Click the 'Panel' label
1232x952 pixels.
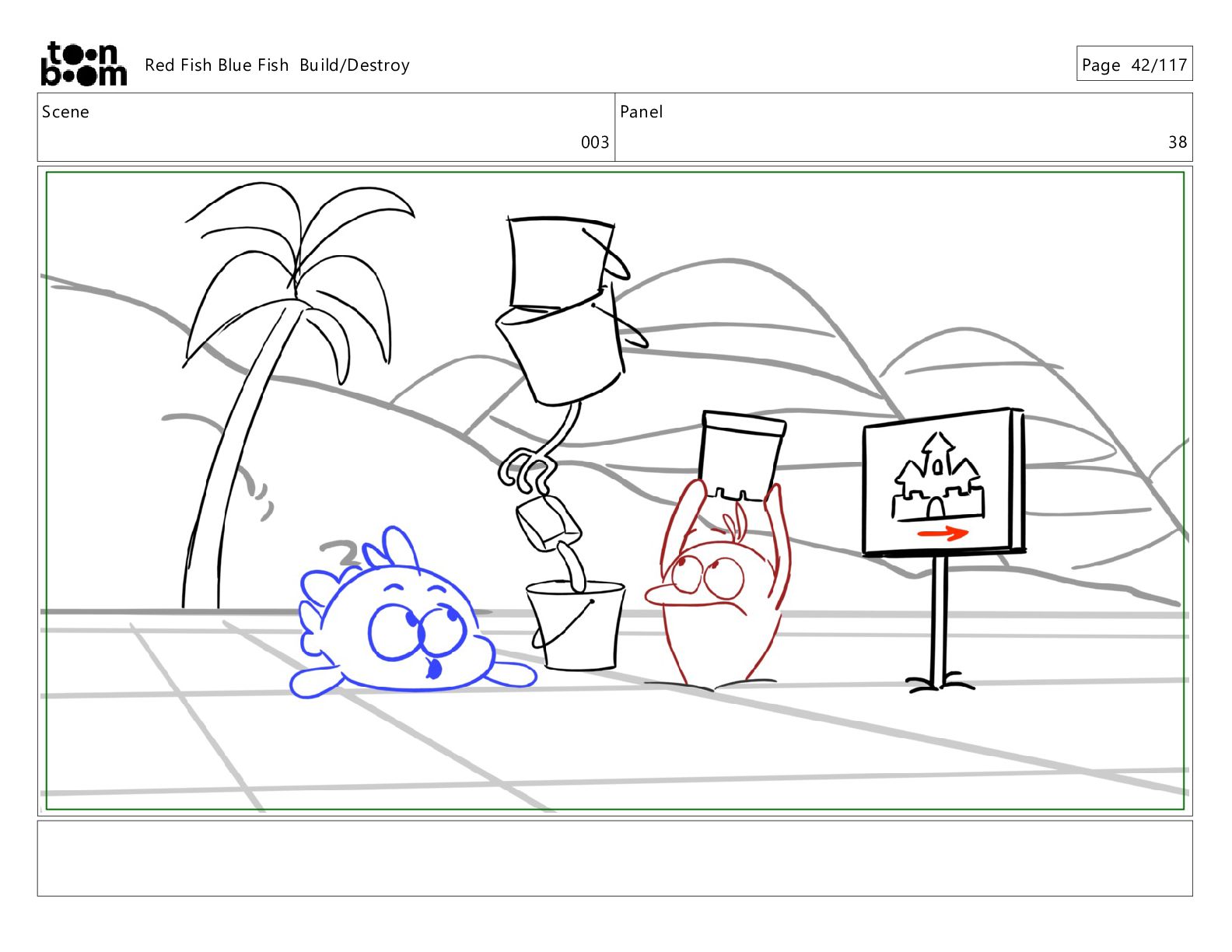(x=641, y=112)
